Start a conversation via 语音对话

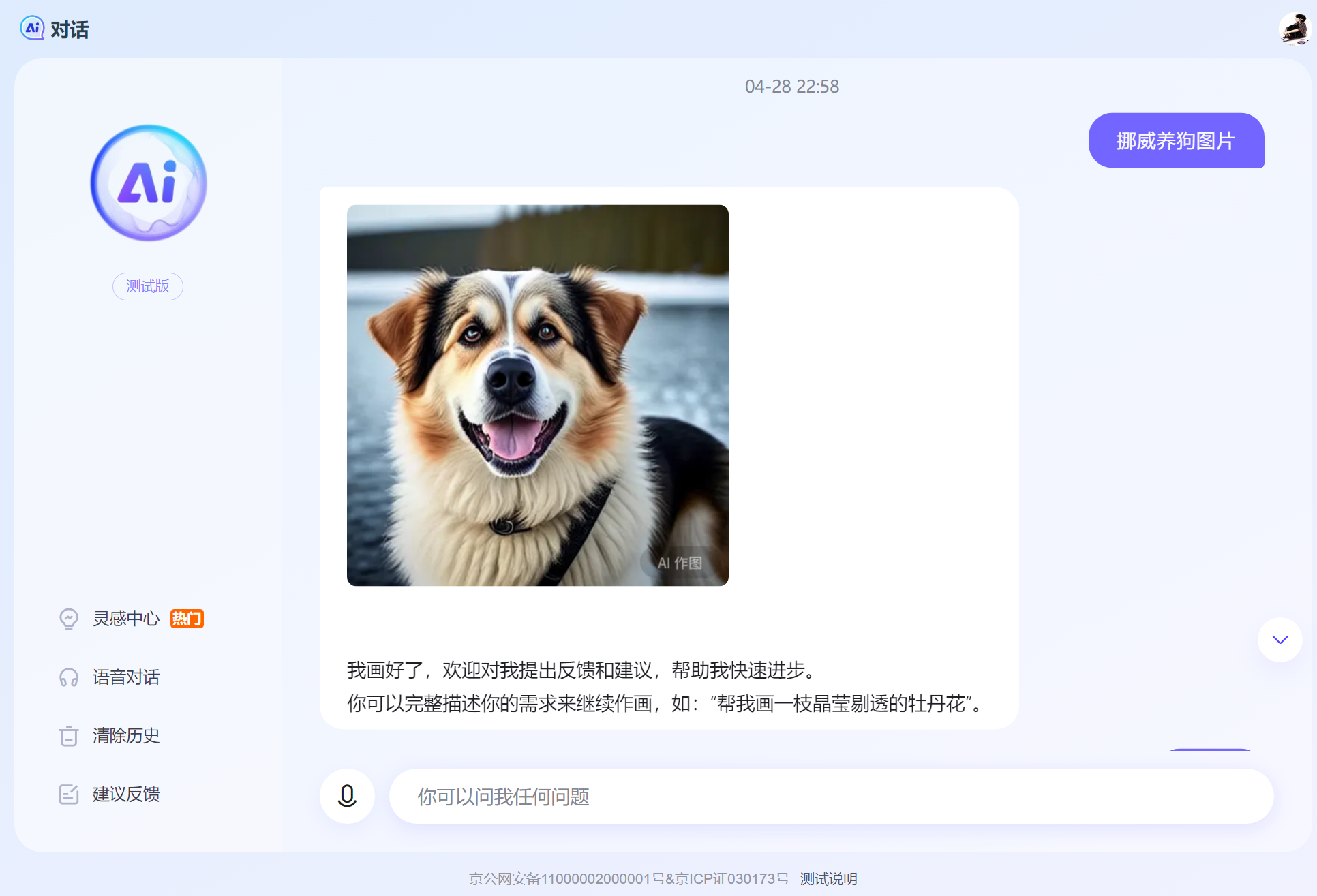click(x=126, y=677)
